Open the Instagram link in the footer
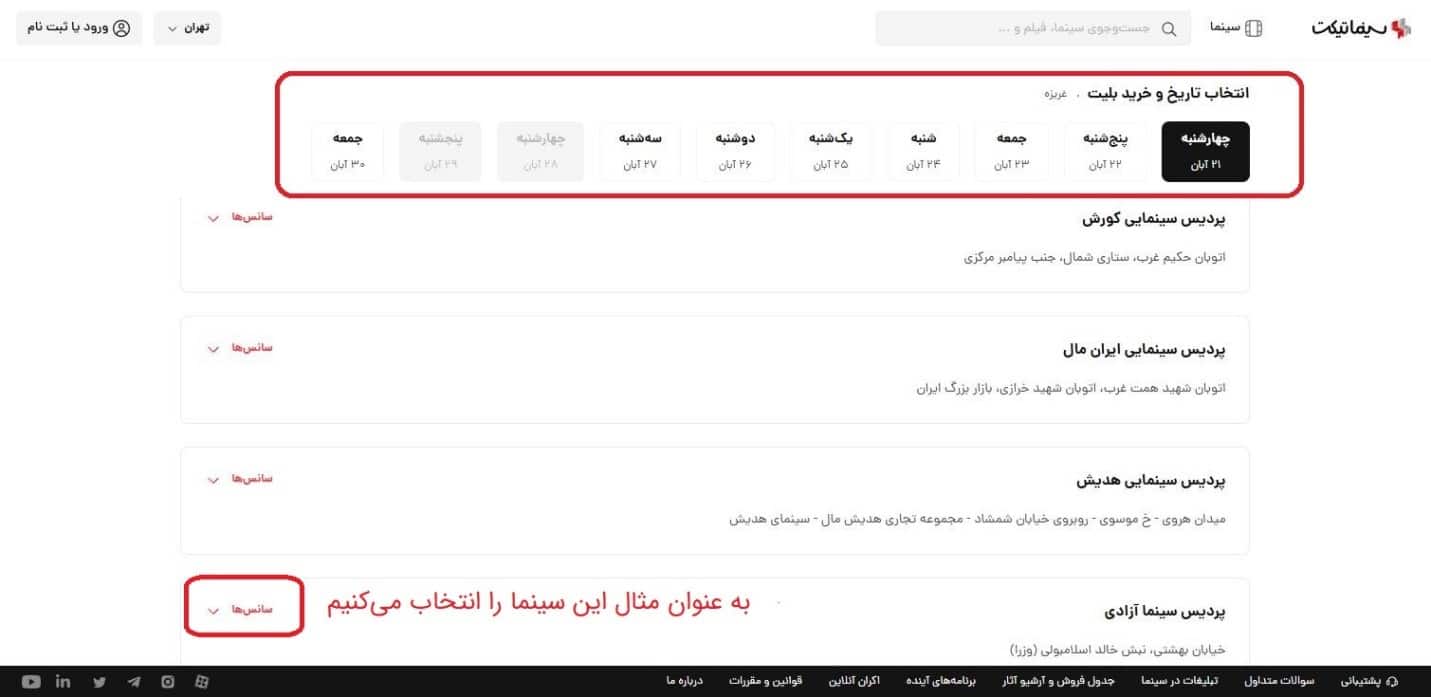 tap(168, 682)
